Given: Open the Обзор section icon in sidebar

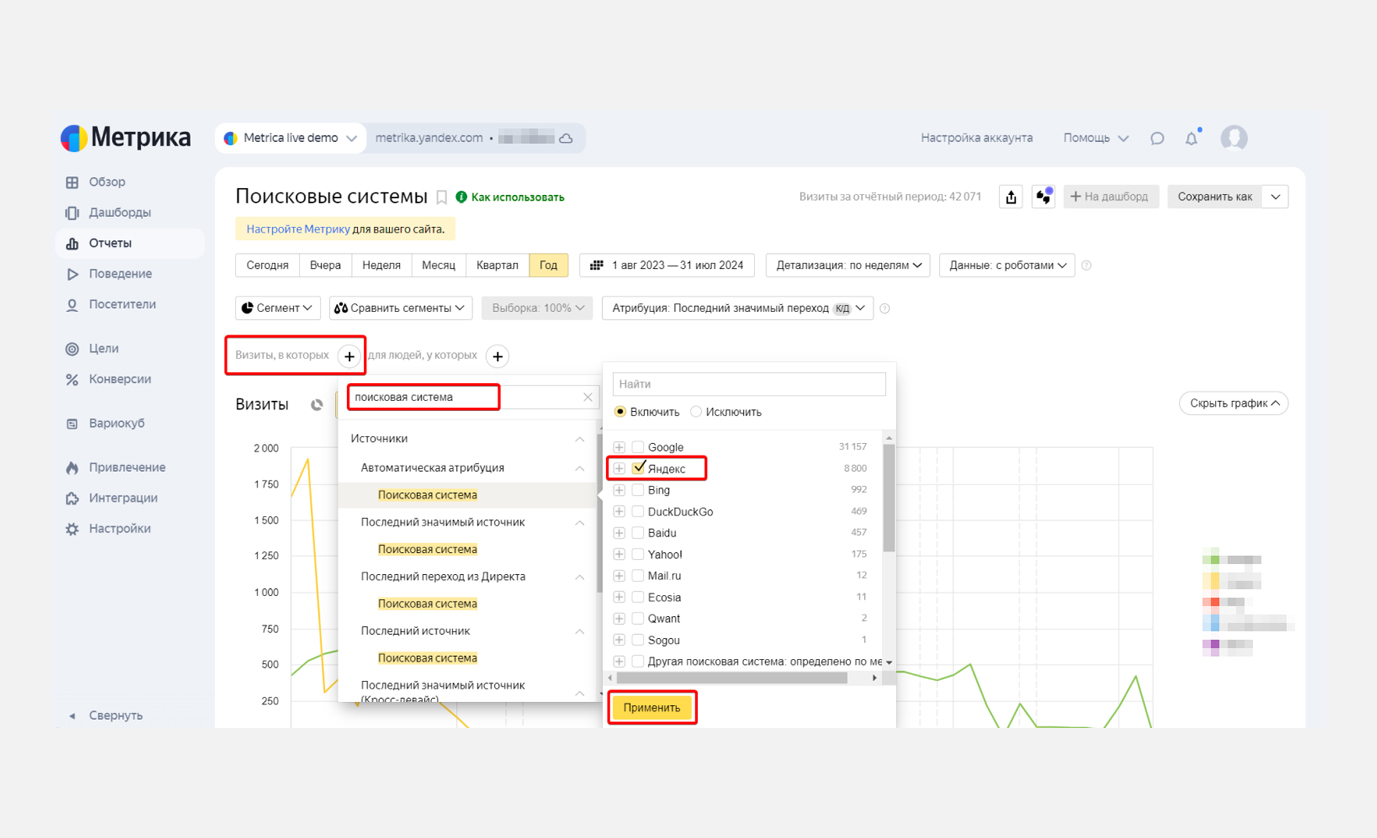Looking at the screenshot, I should coord(72,183).
